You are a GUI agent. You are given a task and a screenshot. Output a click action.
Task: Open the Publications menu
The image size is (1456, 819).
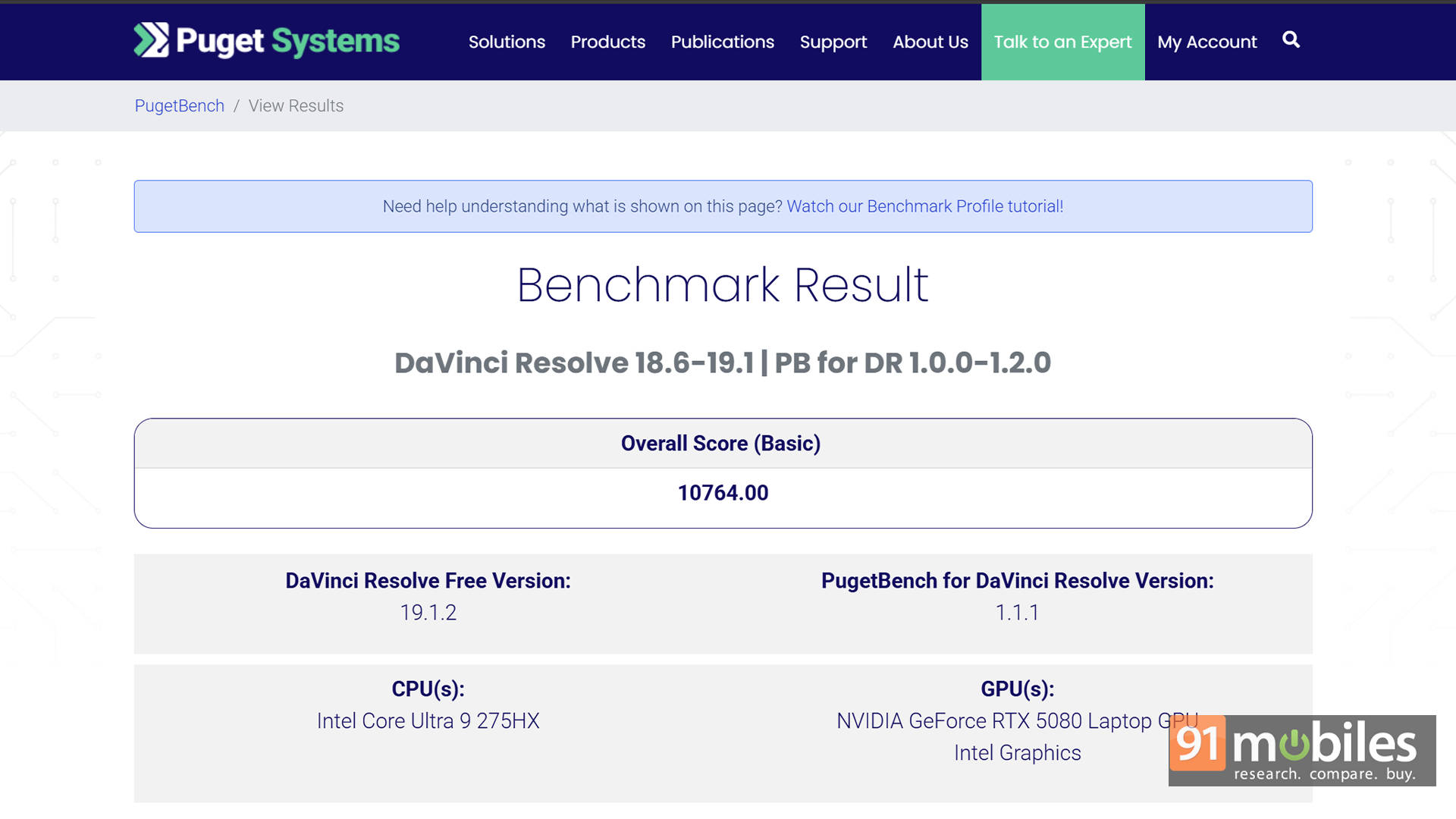pyautogui.click(x=722, y=42)
